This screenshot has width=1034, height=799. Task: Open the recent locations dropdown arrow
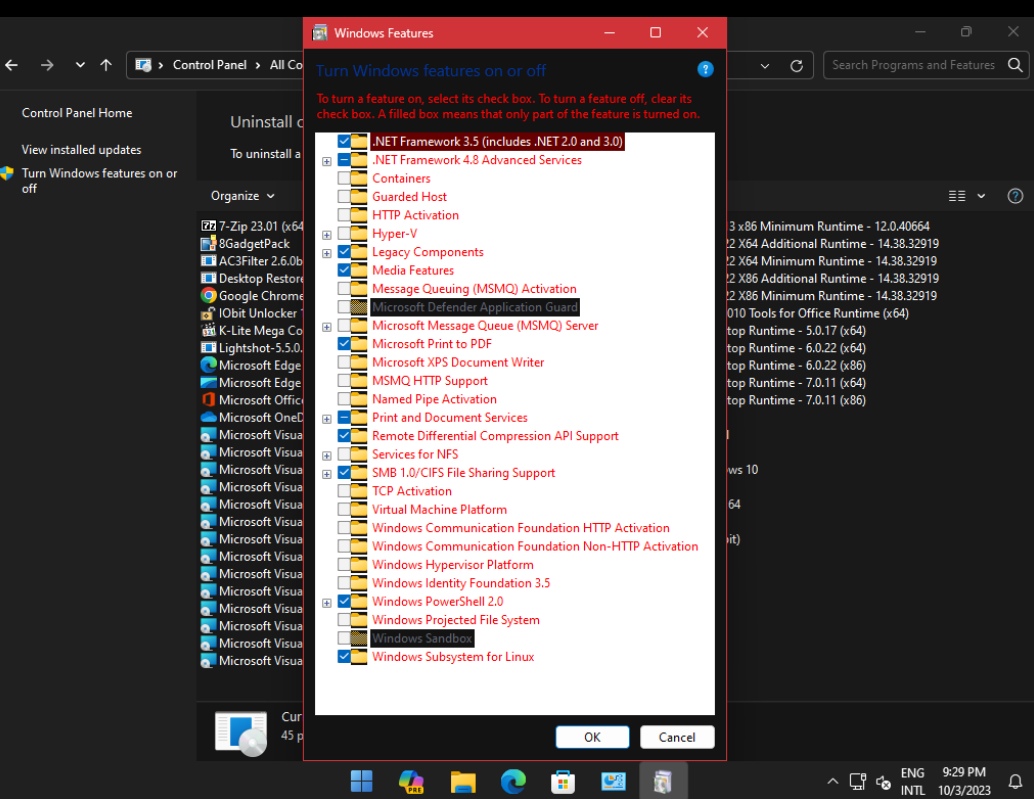point(80,65)
